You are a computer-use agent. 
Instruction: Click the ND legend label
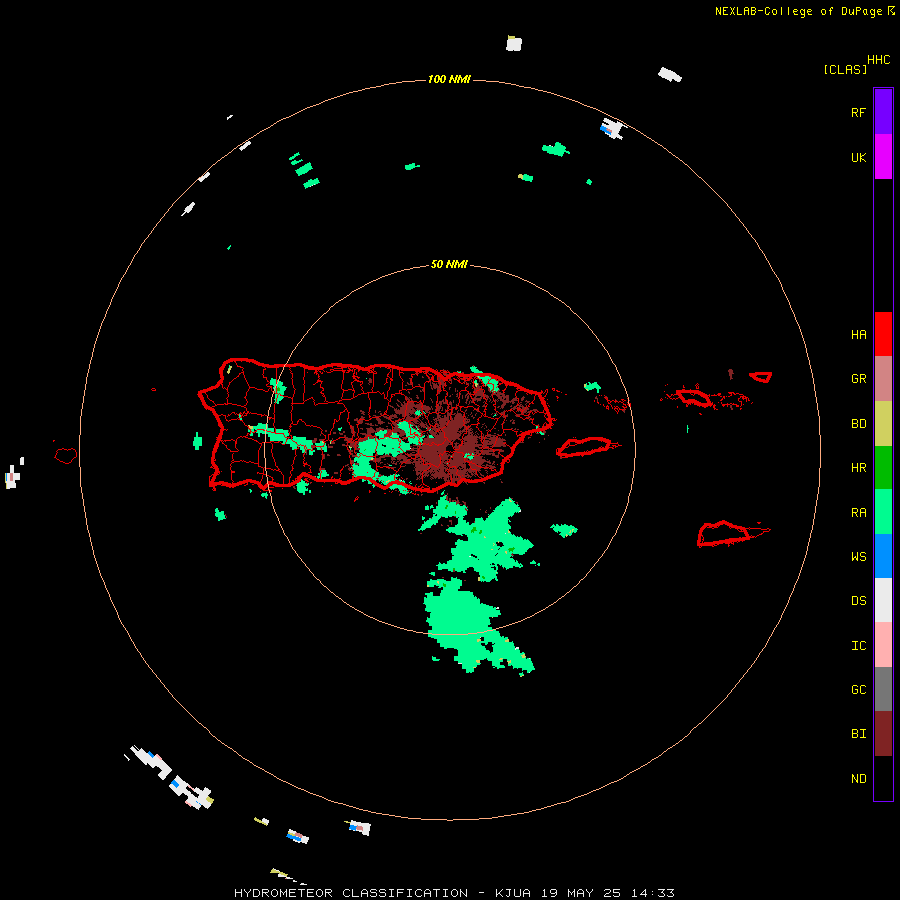858,779
